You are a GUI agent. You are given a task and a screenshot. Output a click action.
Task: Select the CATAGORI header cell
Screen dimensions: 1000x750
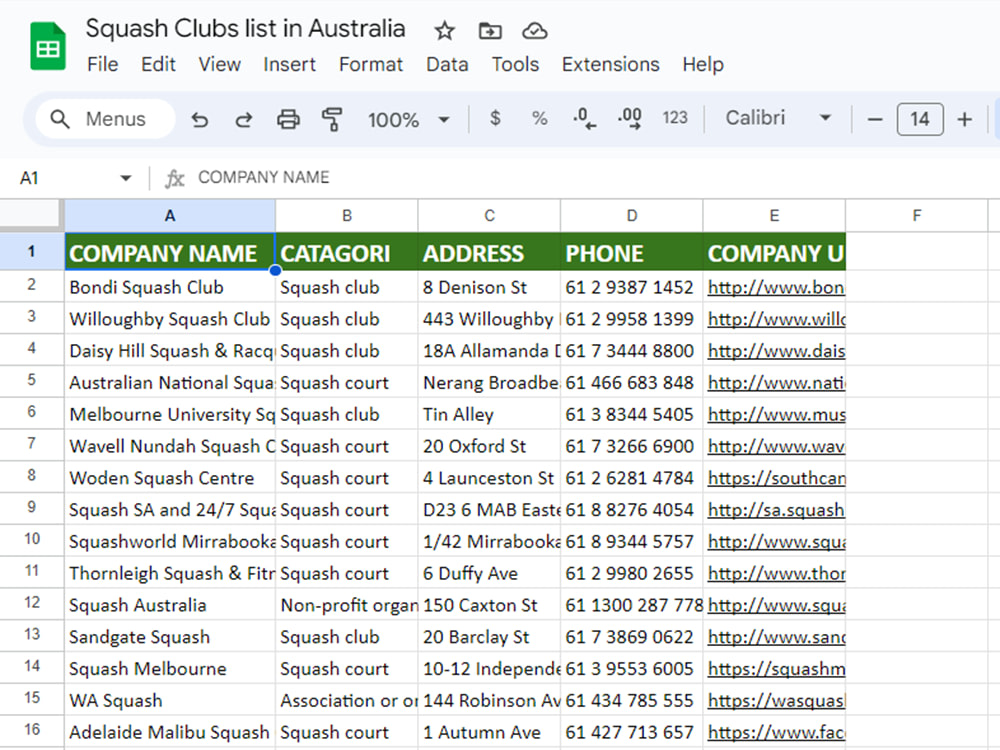click(346, 252)
